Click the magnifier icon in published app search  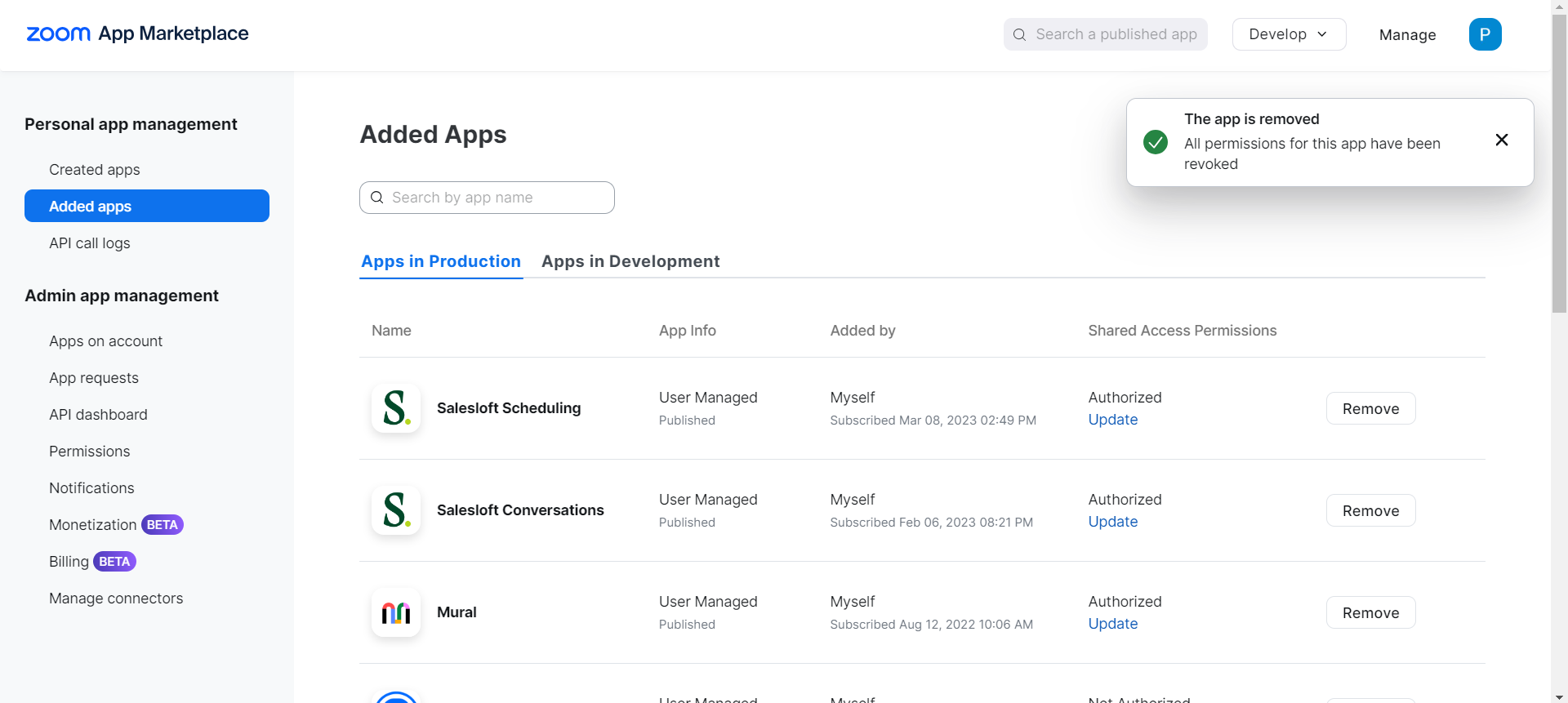click(1019, 34)
